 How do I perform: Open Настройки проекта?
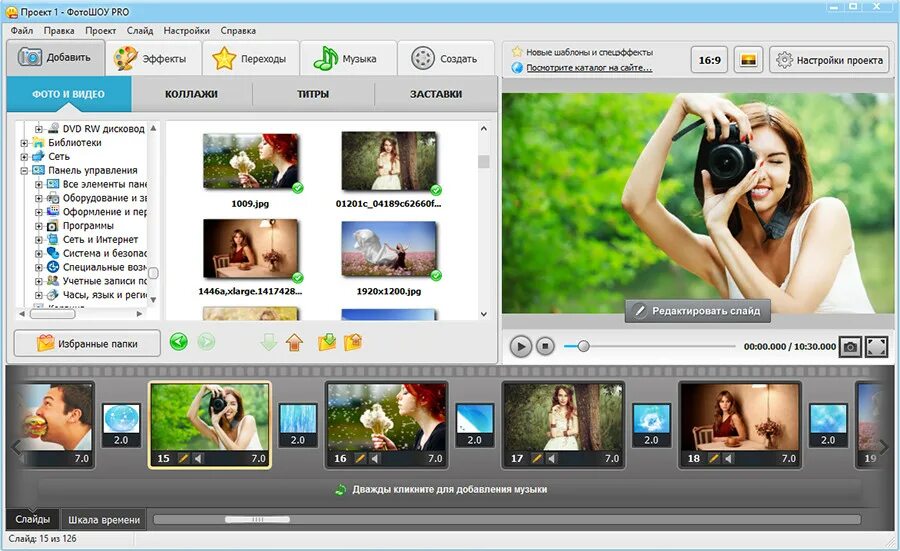(x=829, y=60)
